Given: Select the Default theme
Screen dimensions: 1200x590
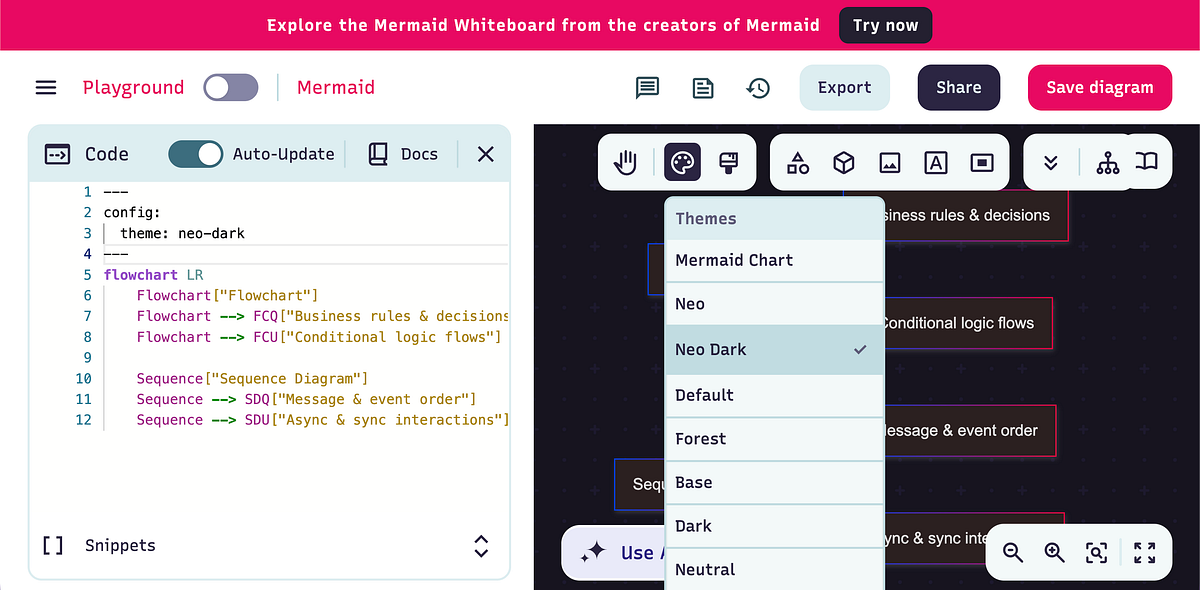Looking at the screenshot, I should click(x=774, y=395).
